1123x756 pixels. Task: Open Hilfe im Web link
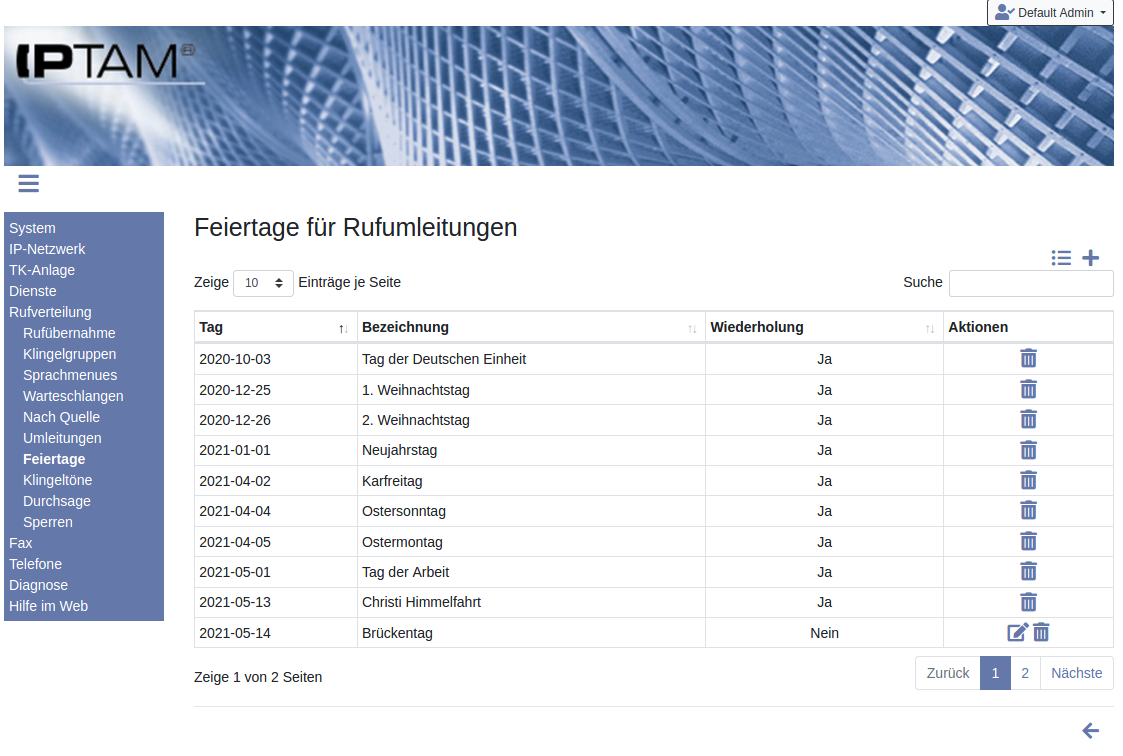48,606
